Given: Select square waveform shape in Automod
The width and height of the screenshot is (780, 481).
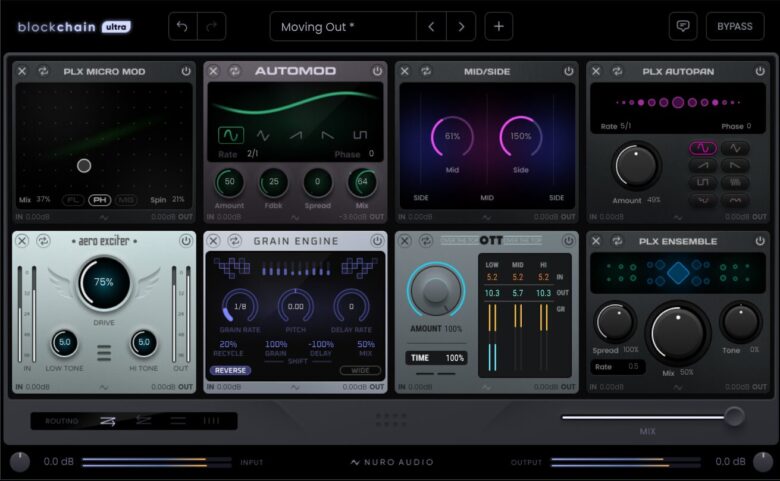Looking at the screenshot, I should tap(360, 135).
